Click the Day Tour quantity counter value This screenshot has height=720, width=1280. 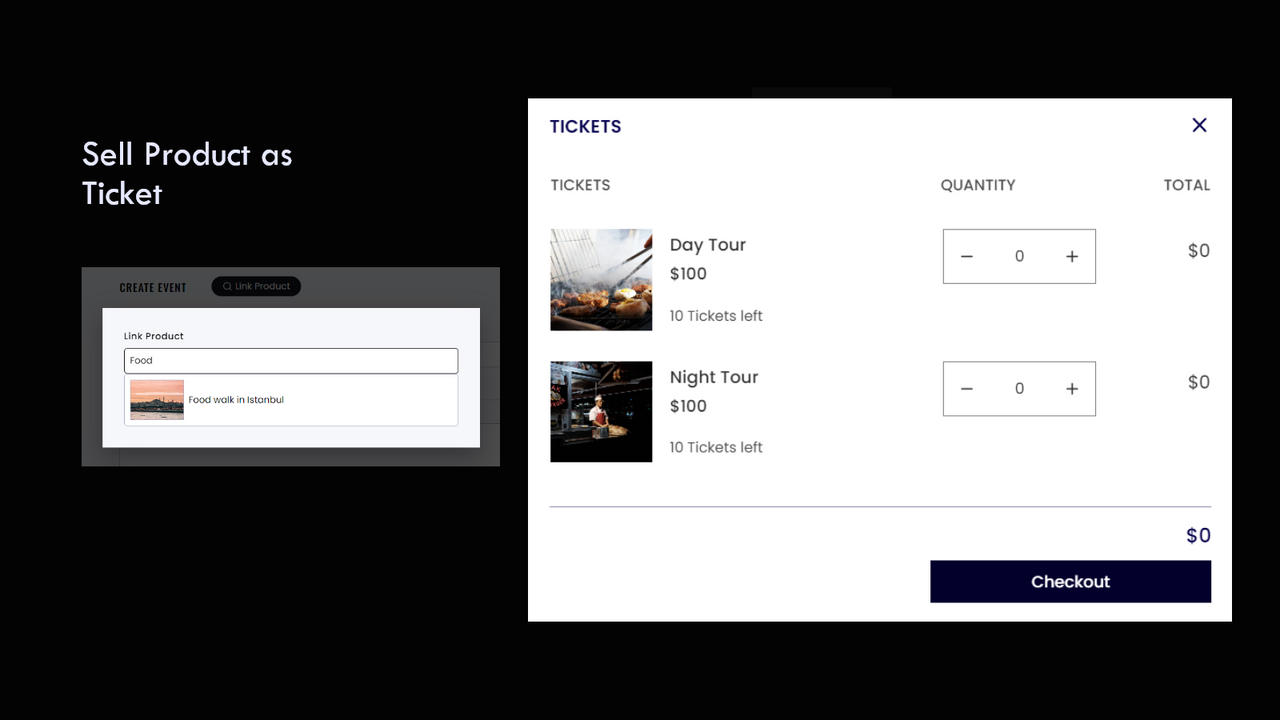coord(1019,256)
